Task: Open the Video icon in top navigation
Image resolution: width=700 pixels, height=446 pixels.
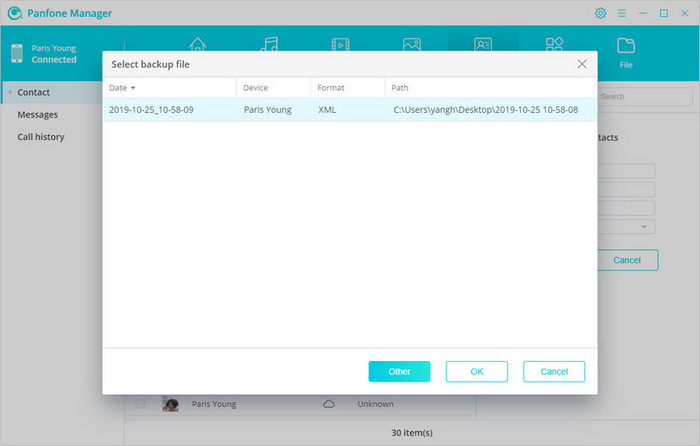Action: click(x=341, y=44)
